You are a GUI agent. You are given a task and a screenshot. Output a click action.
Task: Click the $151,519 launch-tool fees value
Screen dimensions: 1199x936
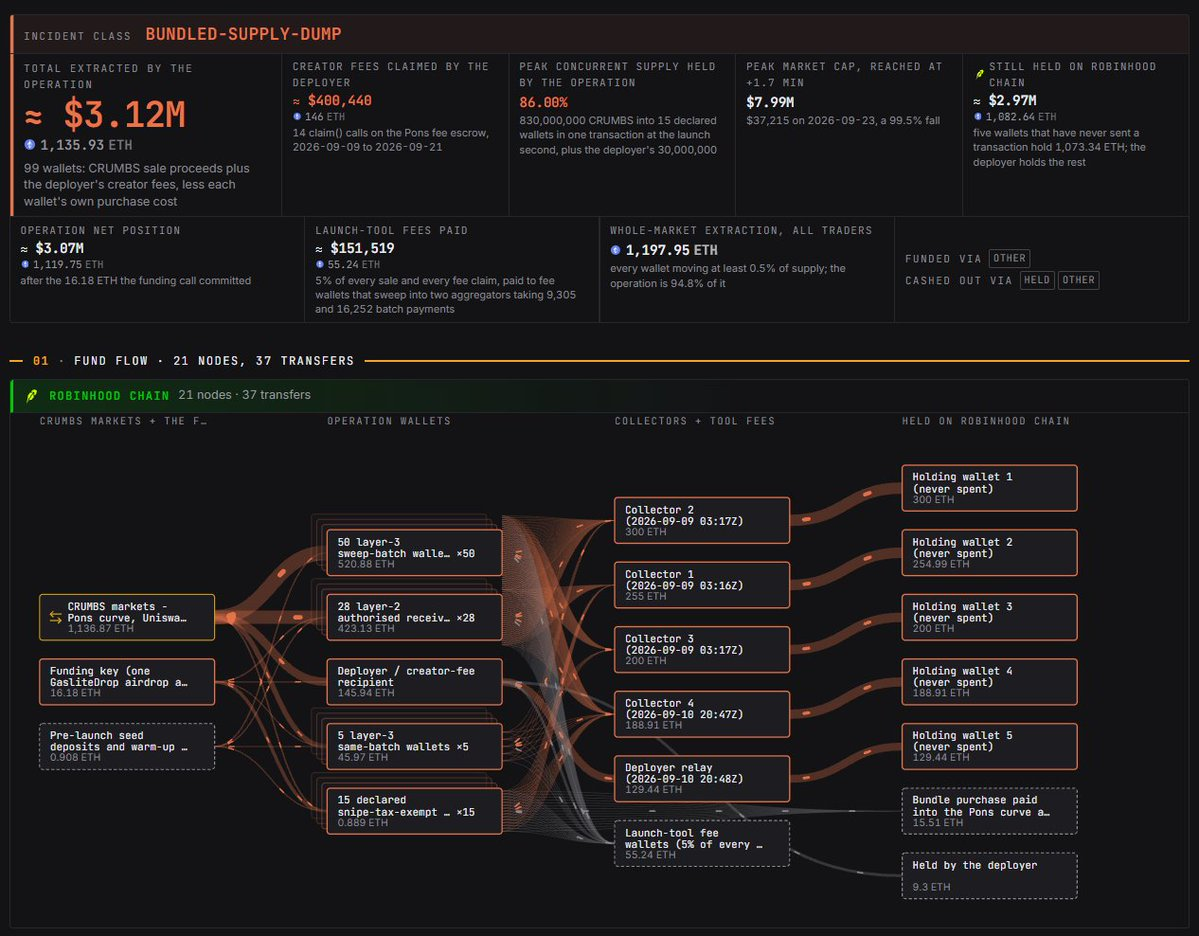tap(355, 249)
